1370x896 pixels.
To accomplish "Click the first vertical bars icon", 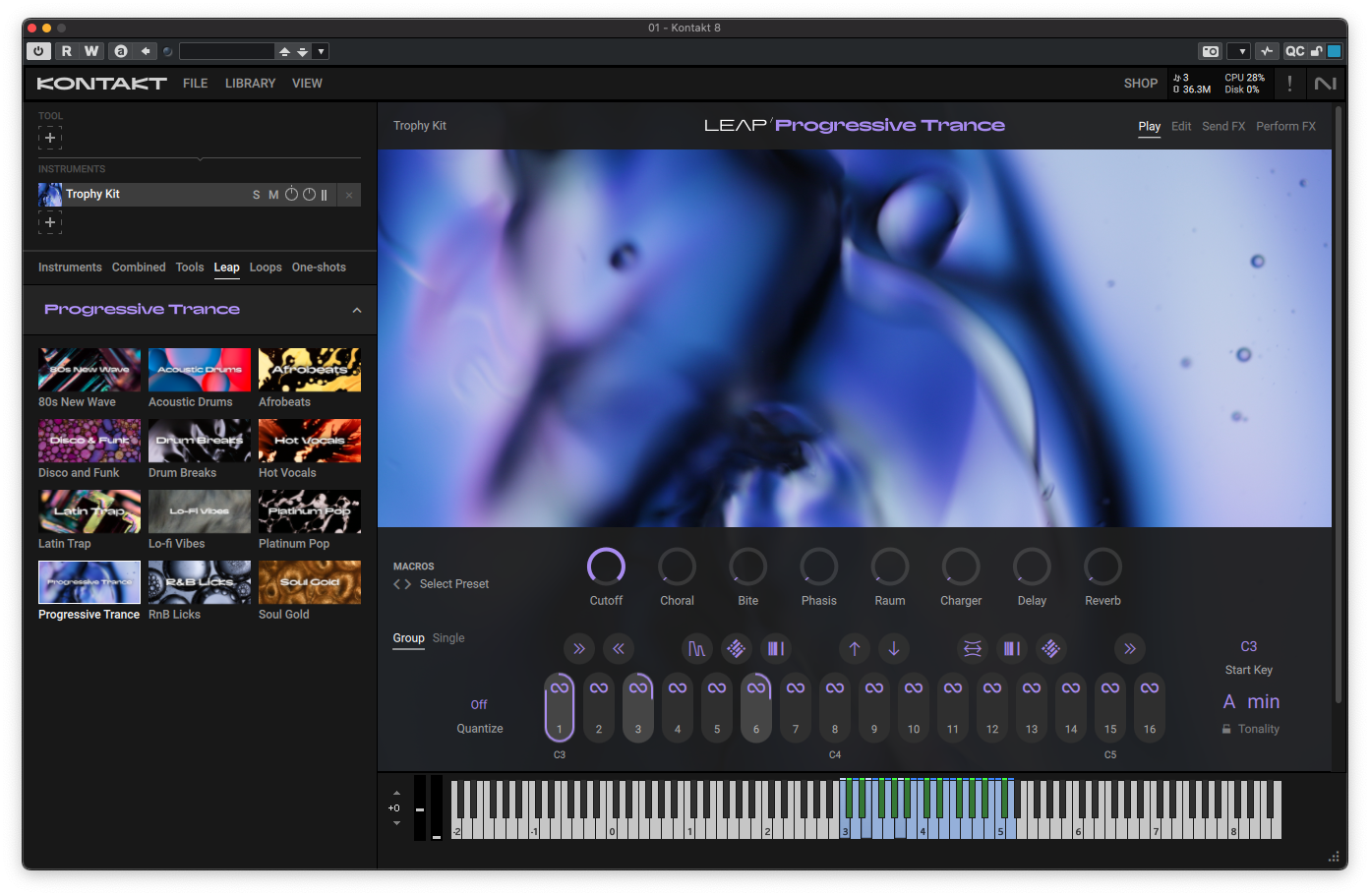I will [776, 648].
